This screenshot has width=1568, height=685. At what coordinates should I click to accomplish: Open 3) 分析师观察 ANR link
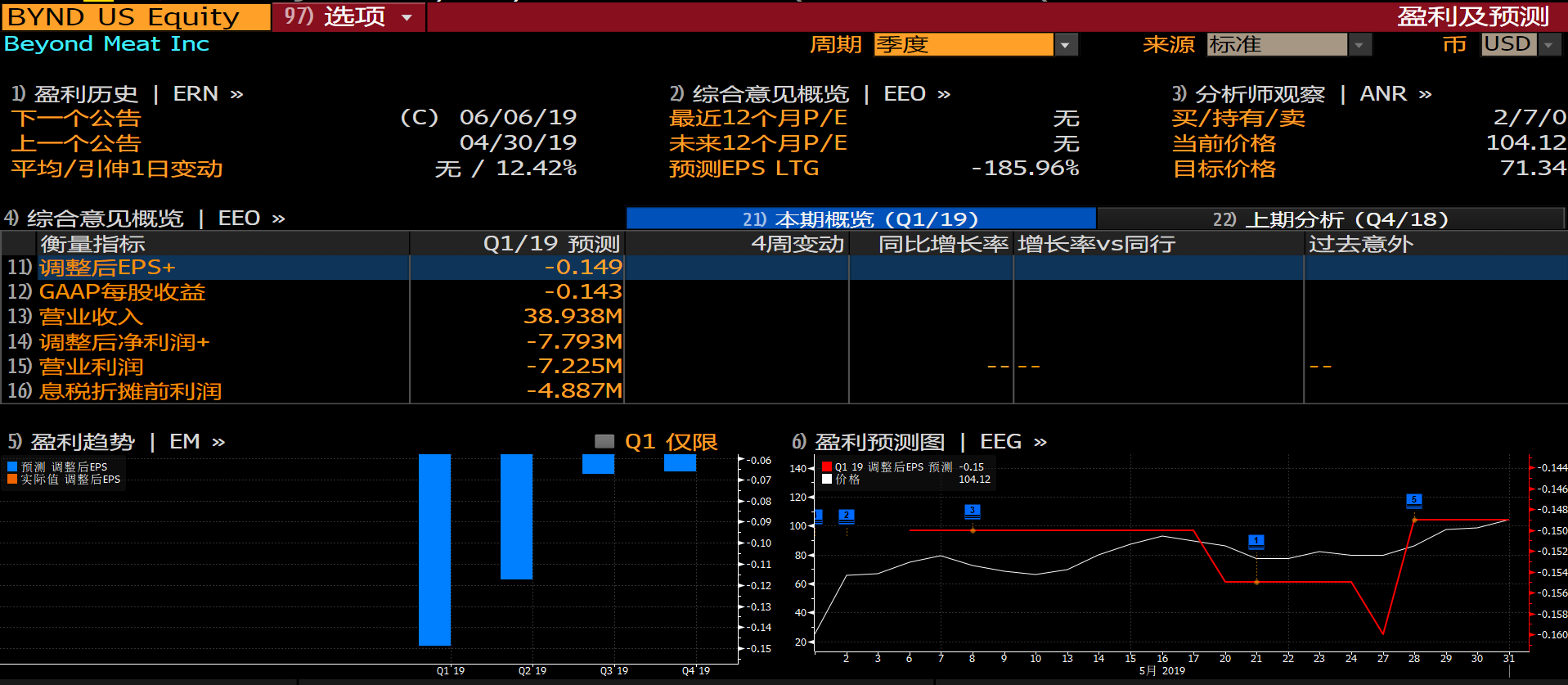(x=1302, y=94)
